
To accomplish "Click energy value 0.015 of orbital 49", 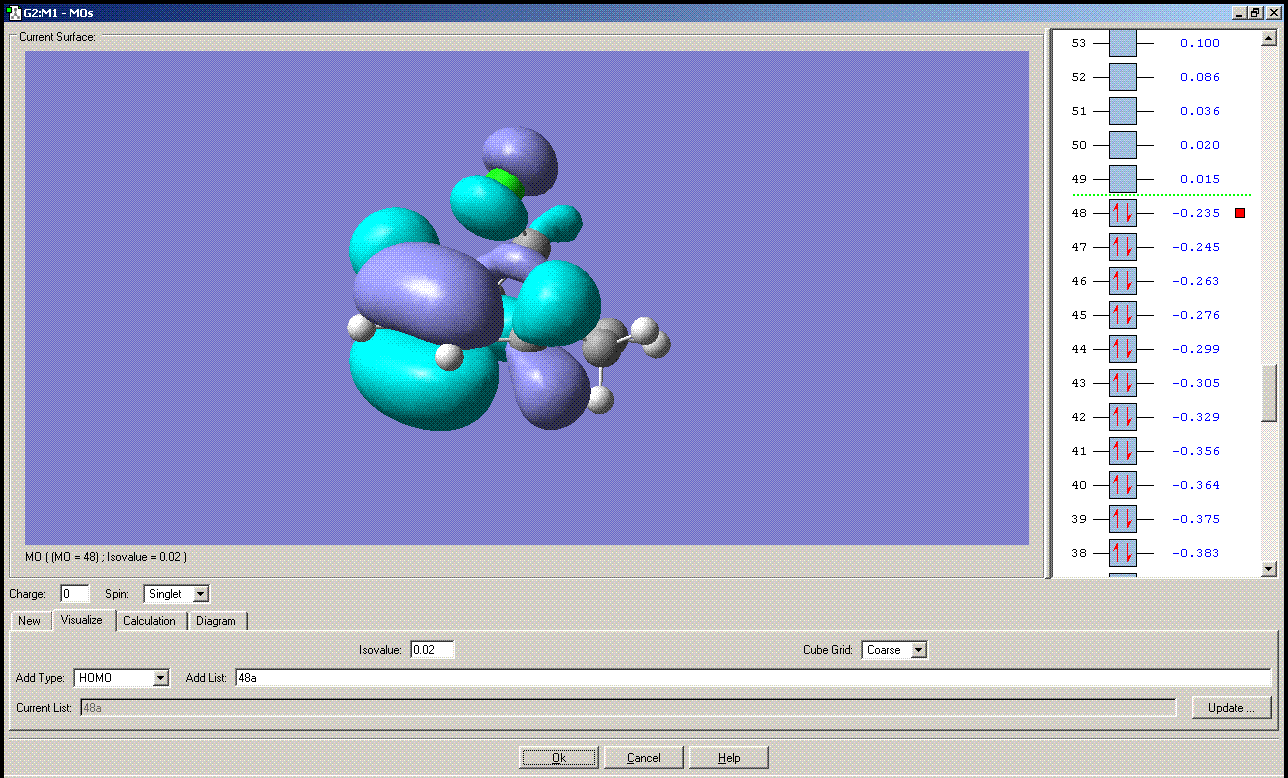I will click(1200, 179).
